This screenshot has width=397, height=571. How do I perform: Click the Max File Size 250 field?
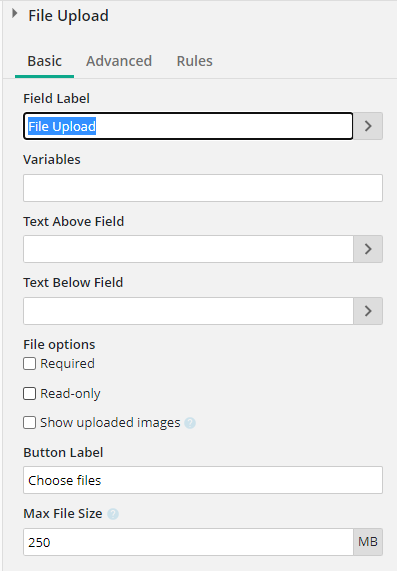coord(188,542)
